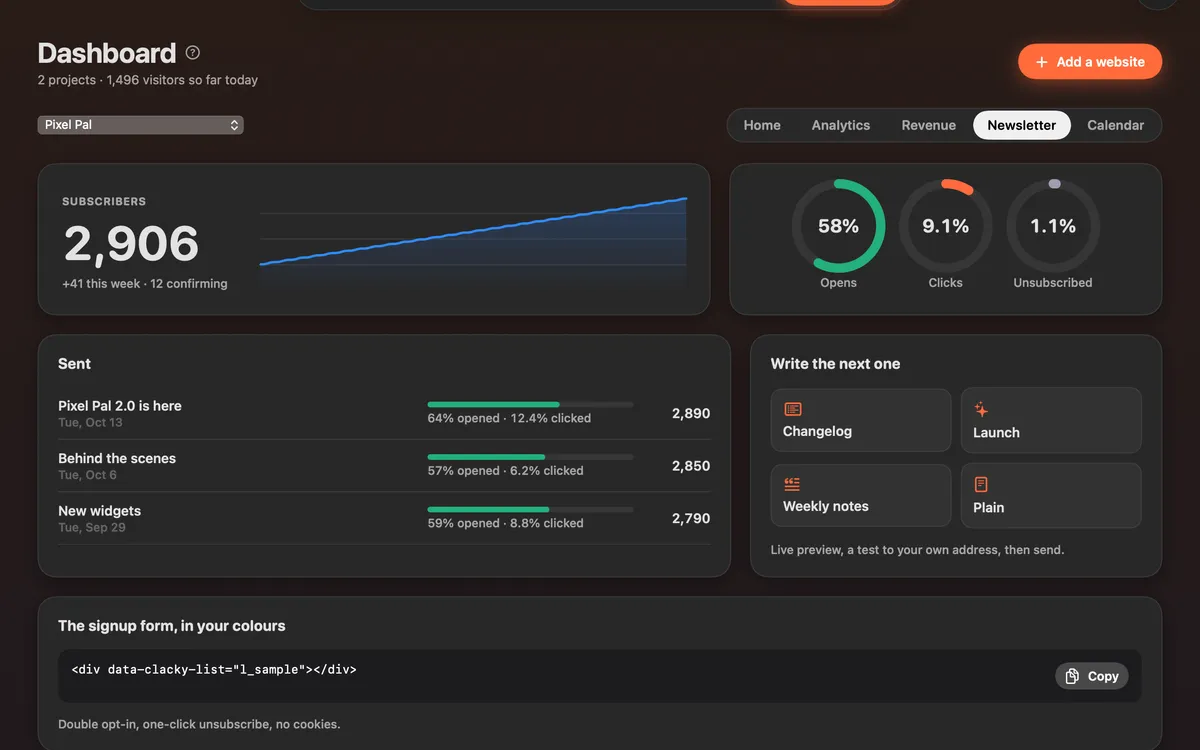Select the Plain newsletter template

1051,495
